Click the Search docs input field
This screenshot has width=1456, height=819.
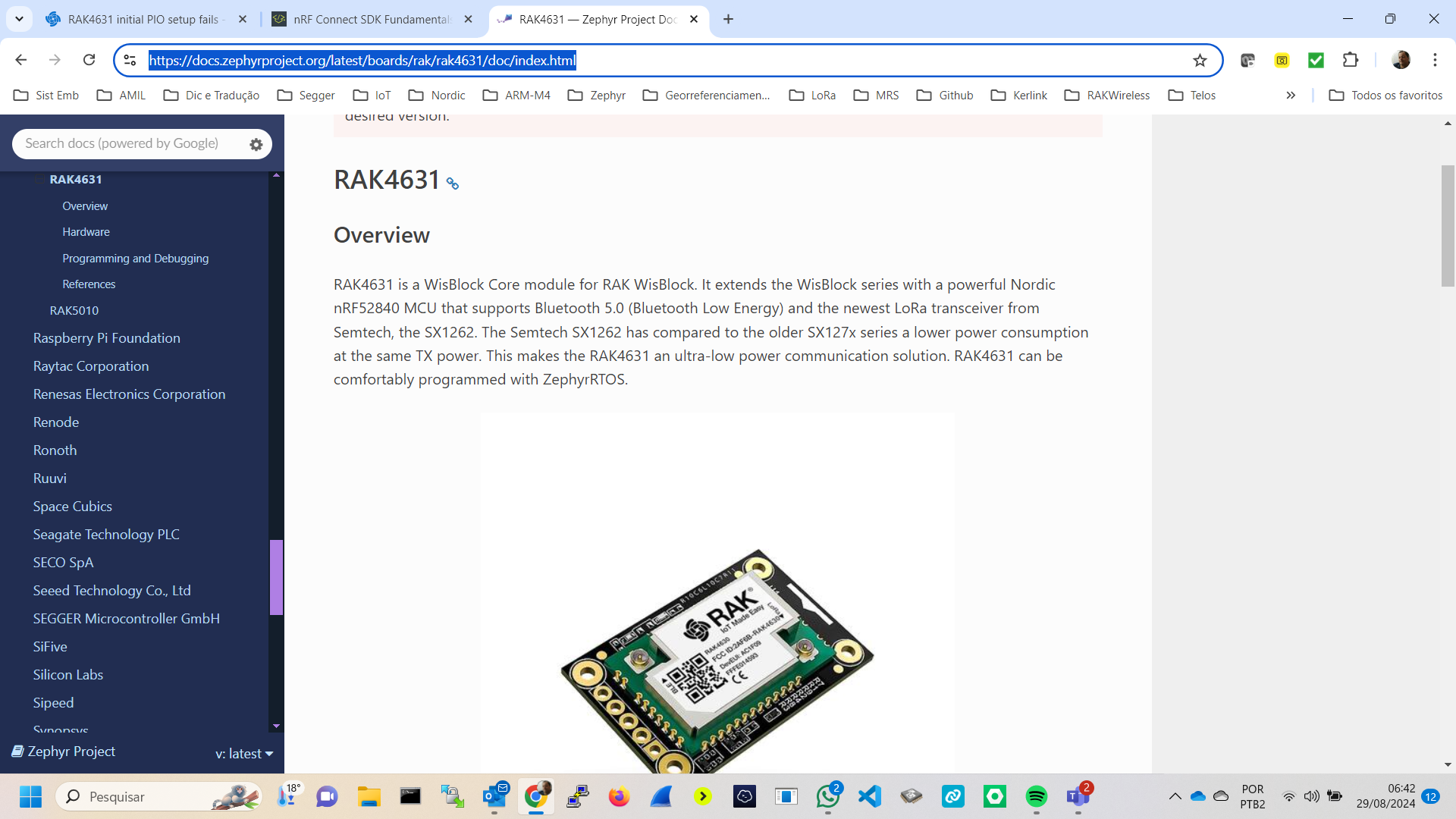pyautogui.click(x=121, y=143)
